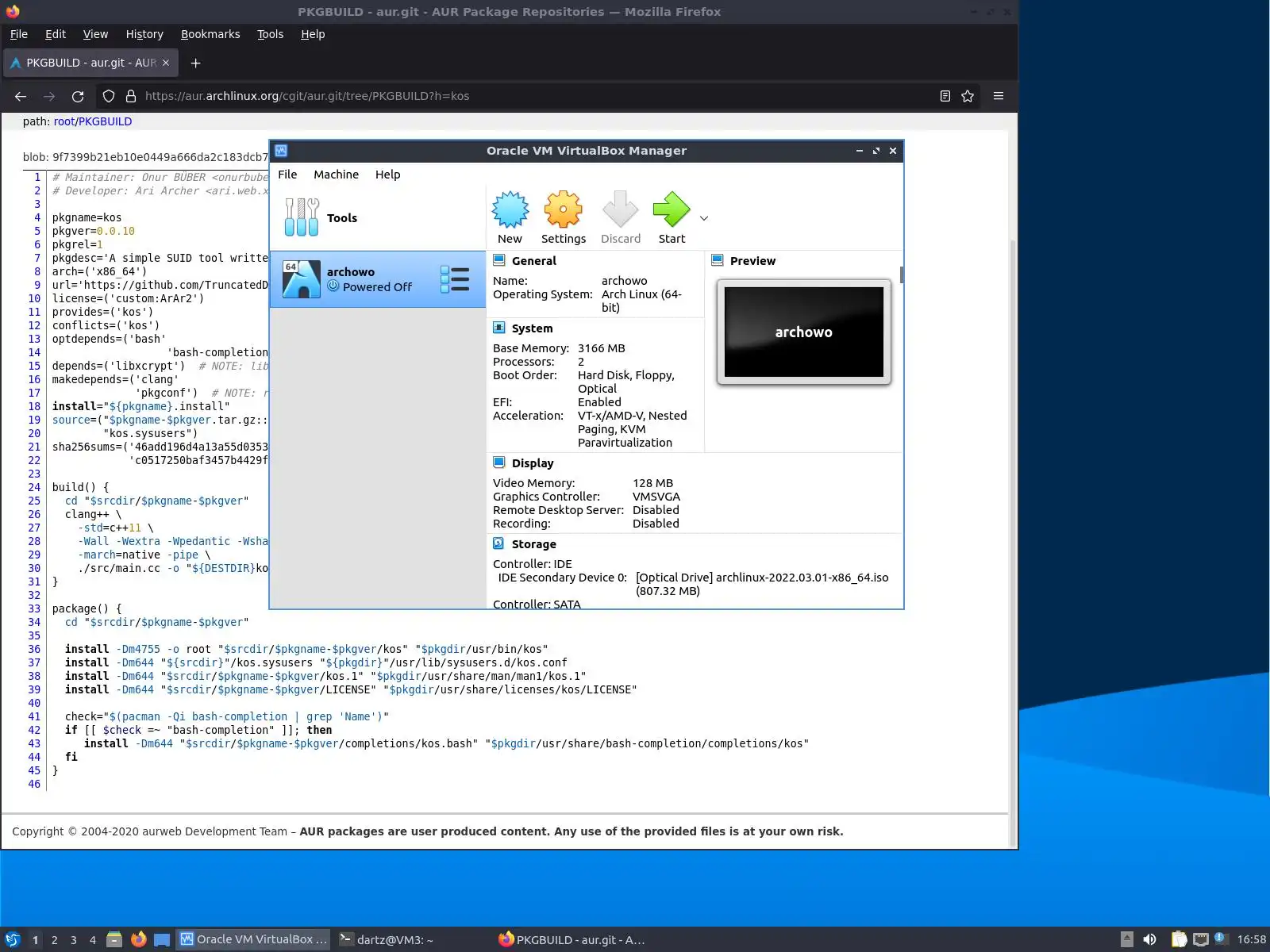Open Help menu in VirtualBox Manager
This screenshot has width=1270, height=952.
click(x=387, y=175)
